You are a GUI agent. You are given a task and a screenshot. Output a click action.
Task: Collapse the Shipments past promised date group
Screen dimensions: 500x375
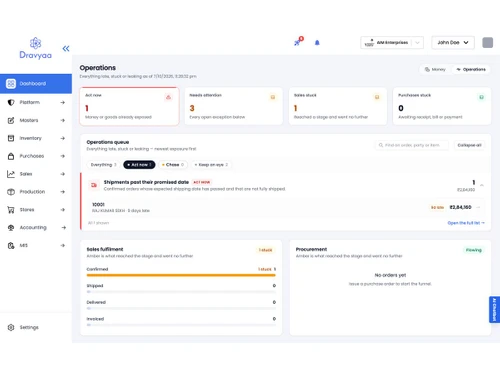tap(482, 185)
